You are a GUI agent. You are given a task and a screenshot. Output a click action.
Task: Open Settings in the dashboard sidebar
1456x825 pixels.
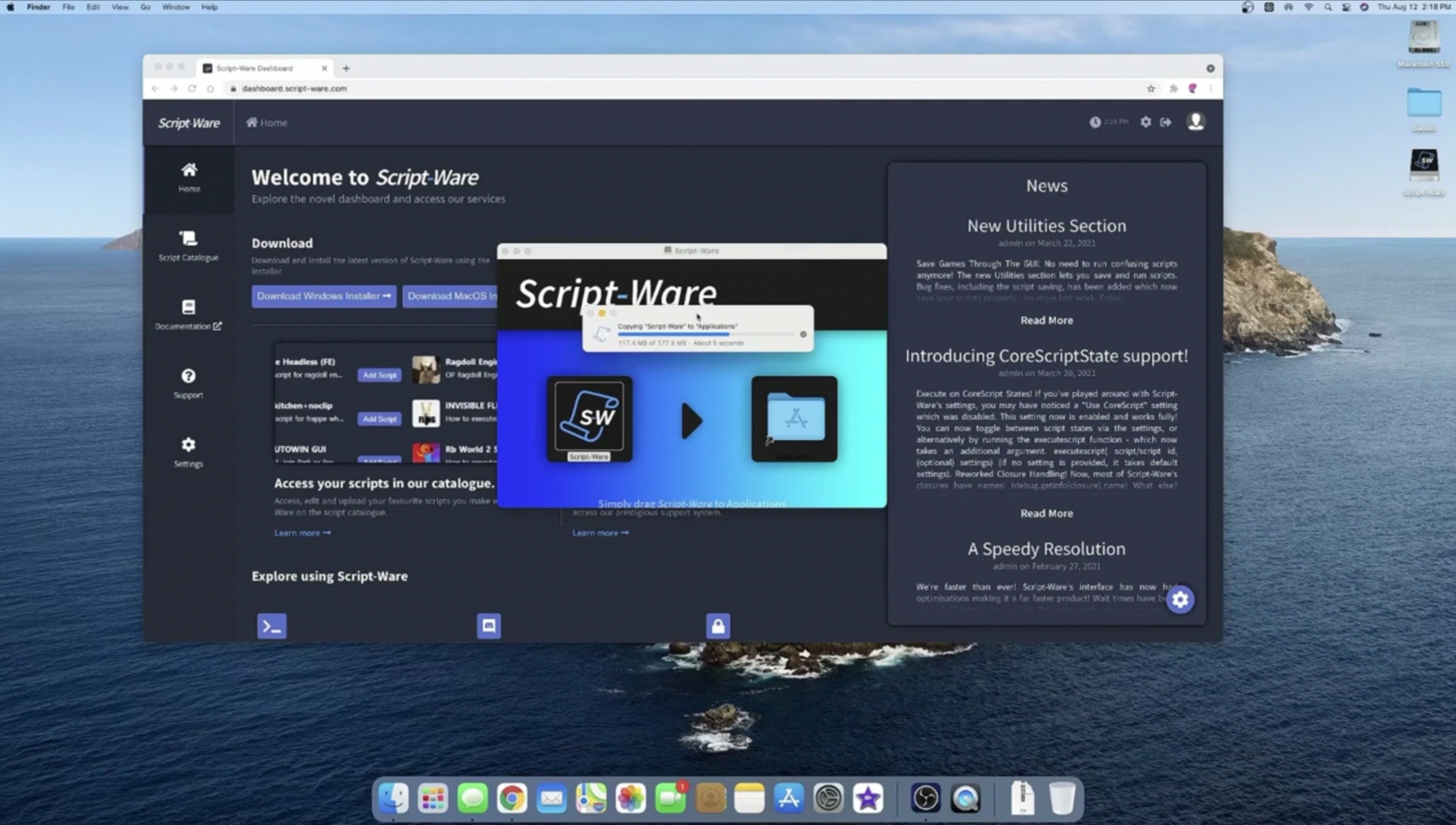click(188, 452)
